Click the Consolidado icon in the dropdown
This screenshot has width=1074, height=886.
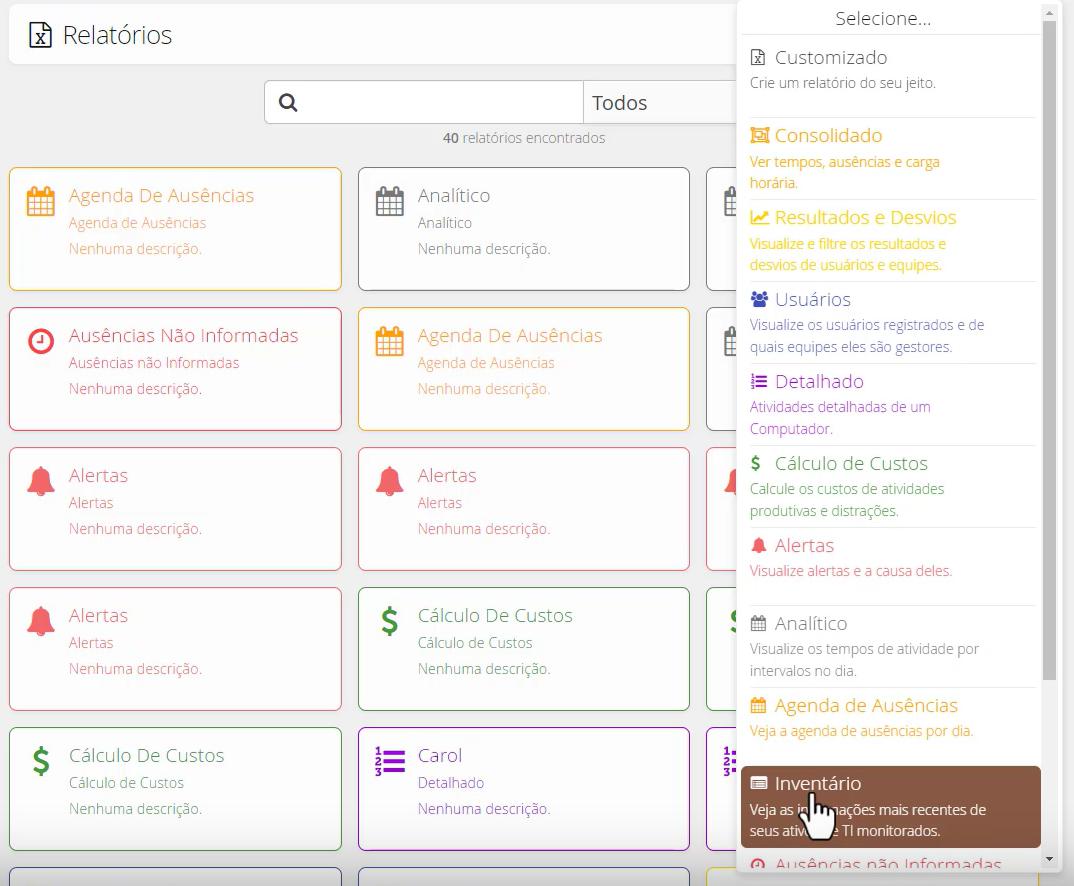point(759,136)
